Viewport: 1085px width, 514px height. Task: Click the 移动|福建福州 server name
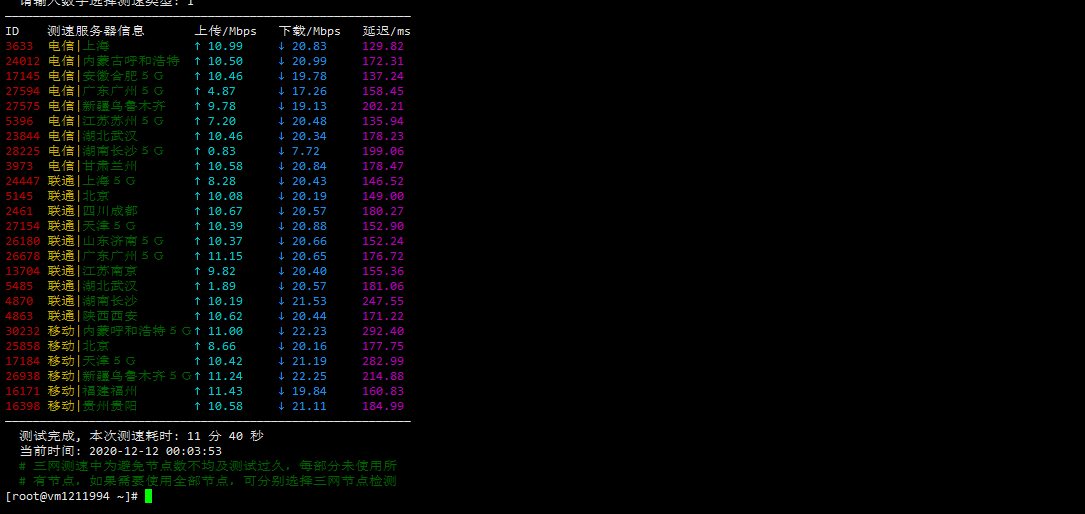(93, 391)
